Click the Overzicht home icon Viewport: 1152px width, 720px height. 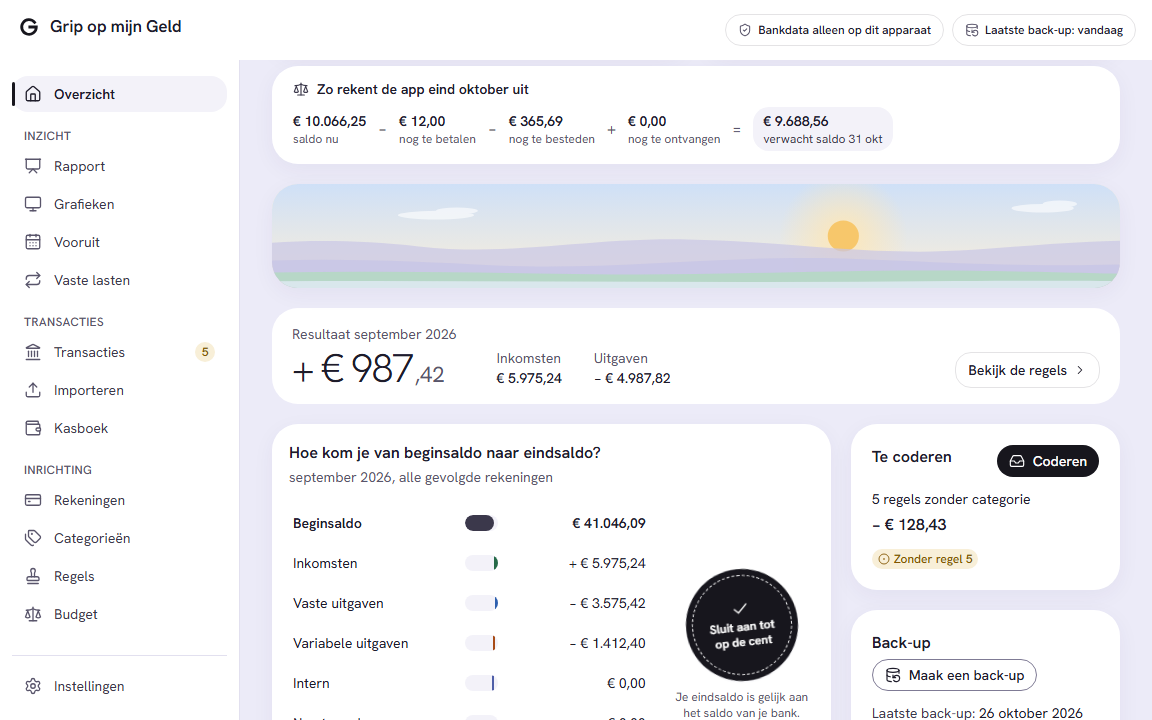pyautogui.click(x=33, y=94)
